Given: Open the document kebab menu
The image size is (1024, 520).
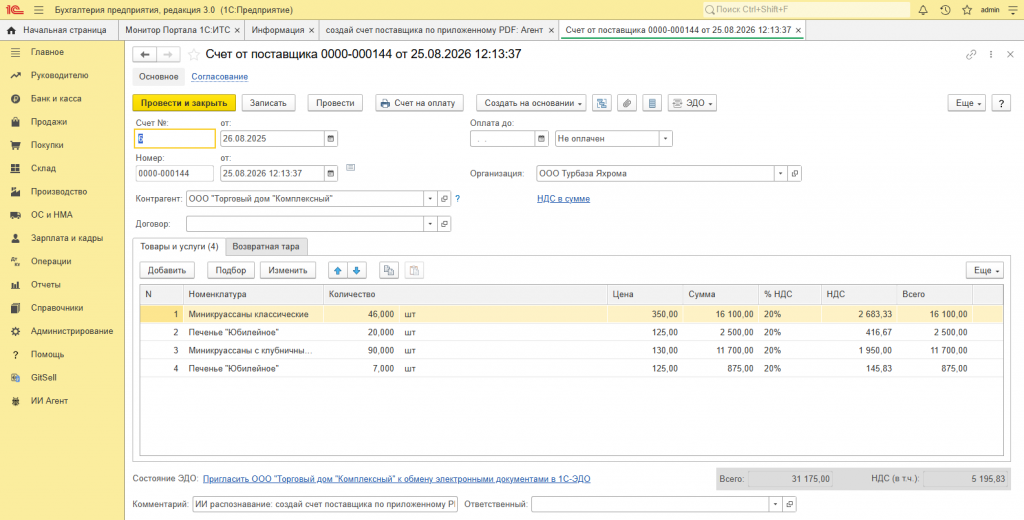Looking at the screenshot, I should pyautogui.click(x=991, y=55).
